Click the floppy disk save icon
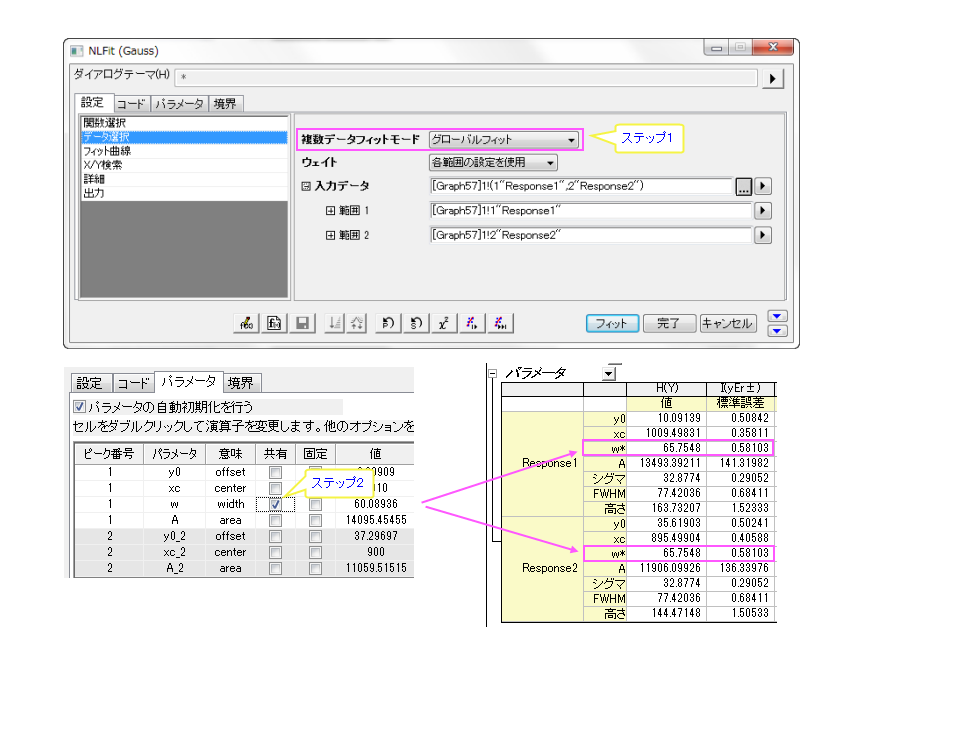This screenshot has height=750, width=976. [x=303, y=323]
